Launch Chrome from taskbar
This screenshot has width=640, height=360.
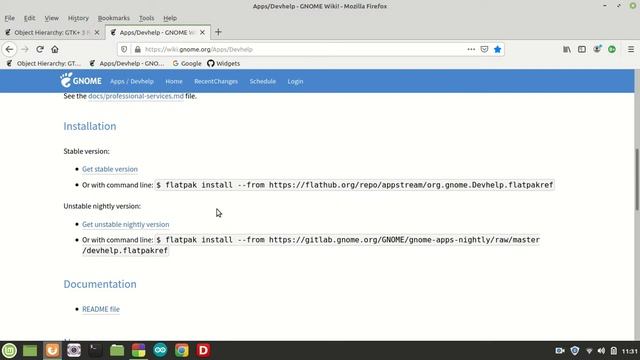pos(182,350)
